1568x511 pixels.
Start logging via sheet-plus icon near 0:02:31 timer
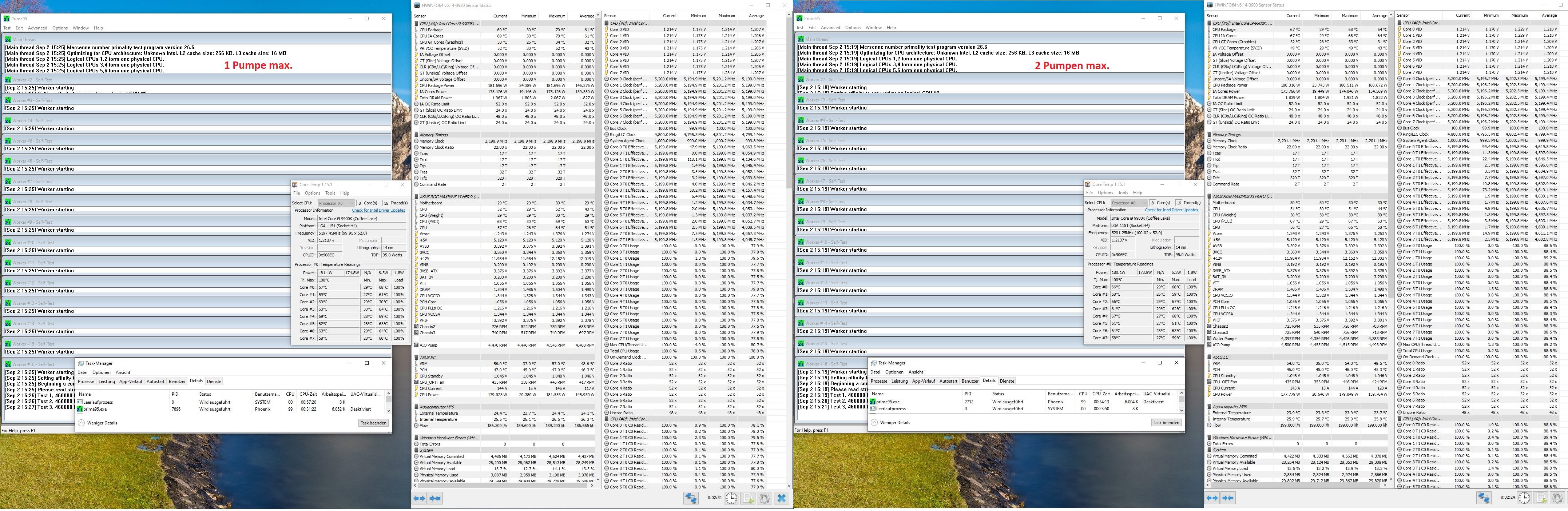pyautogui.click(x=749, y=498)
